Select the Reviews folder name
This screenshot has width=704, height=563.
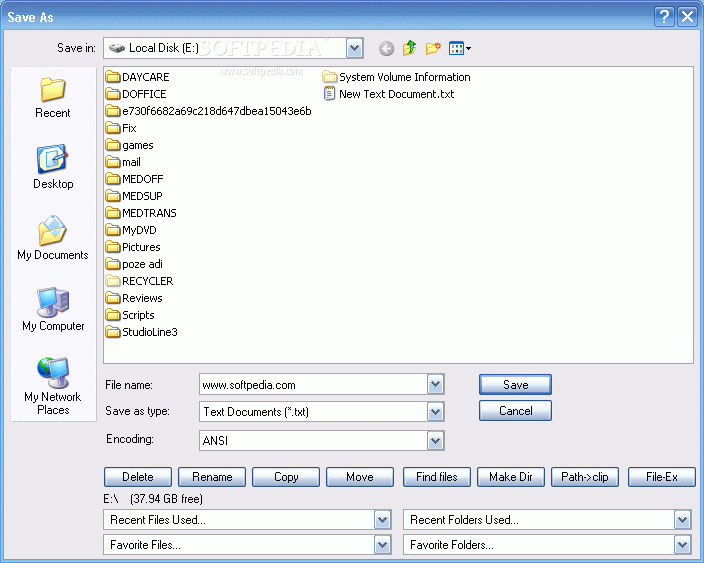point(142,298)
